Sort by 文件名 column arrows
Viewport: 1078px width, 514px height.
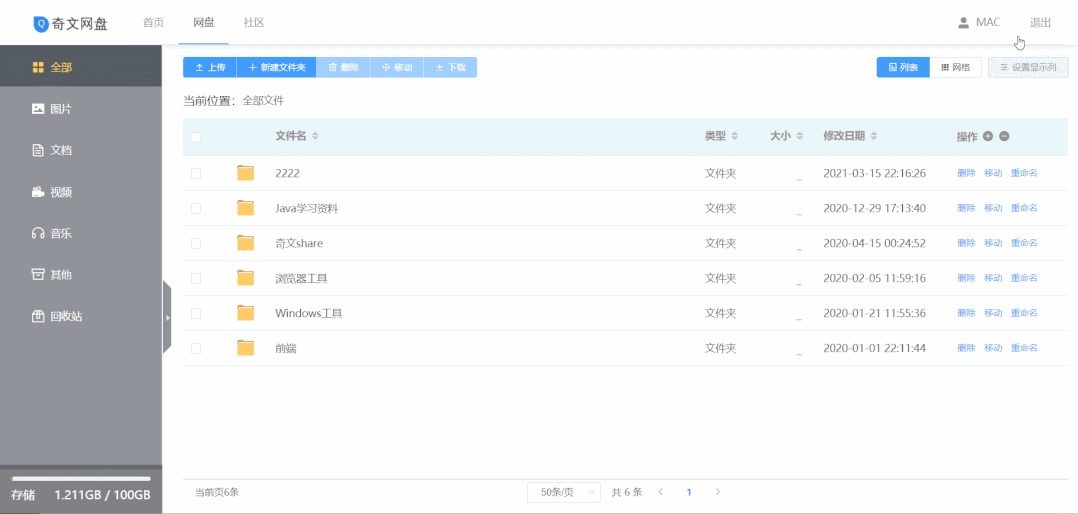click(315, 136)
